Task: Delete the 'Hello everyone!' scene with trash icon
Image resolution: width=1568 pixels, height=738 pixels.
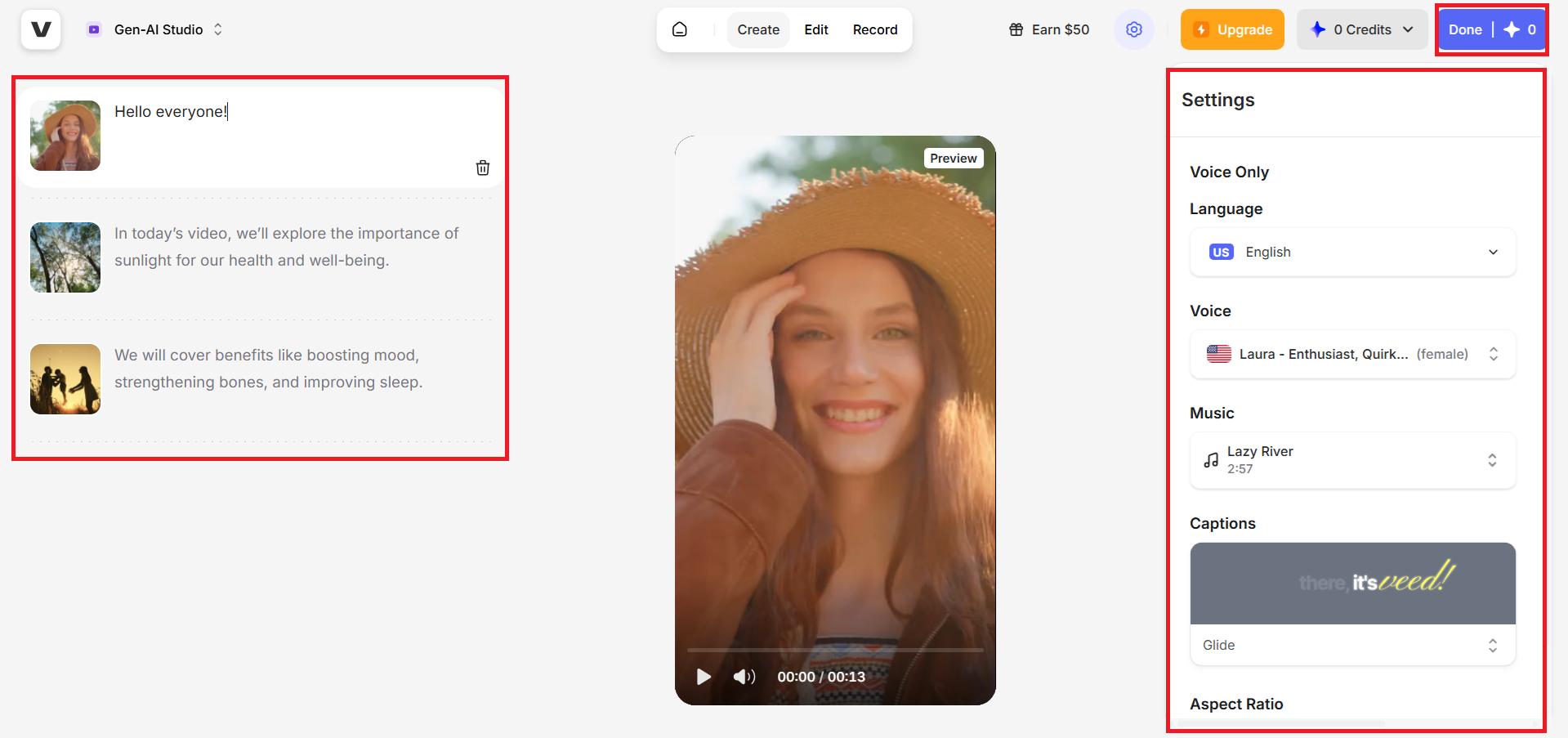Action: point(483,168)
